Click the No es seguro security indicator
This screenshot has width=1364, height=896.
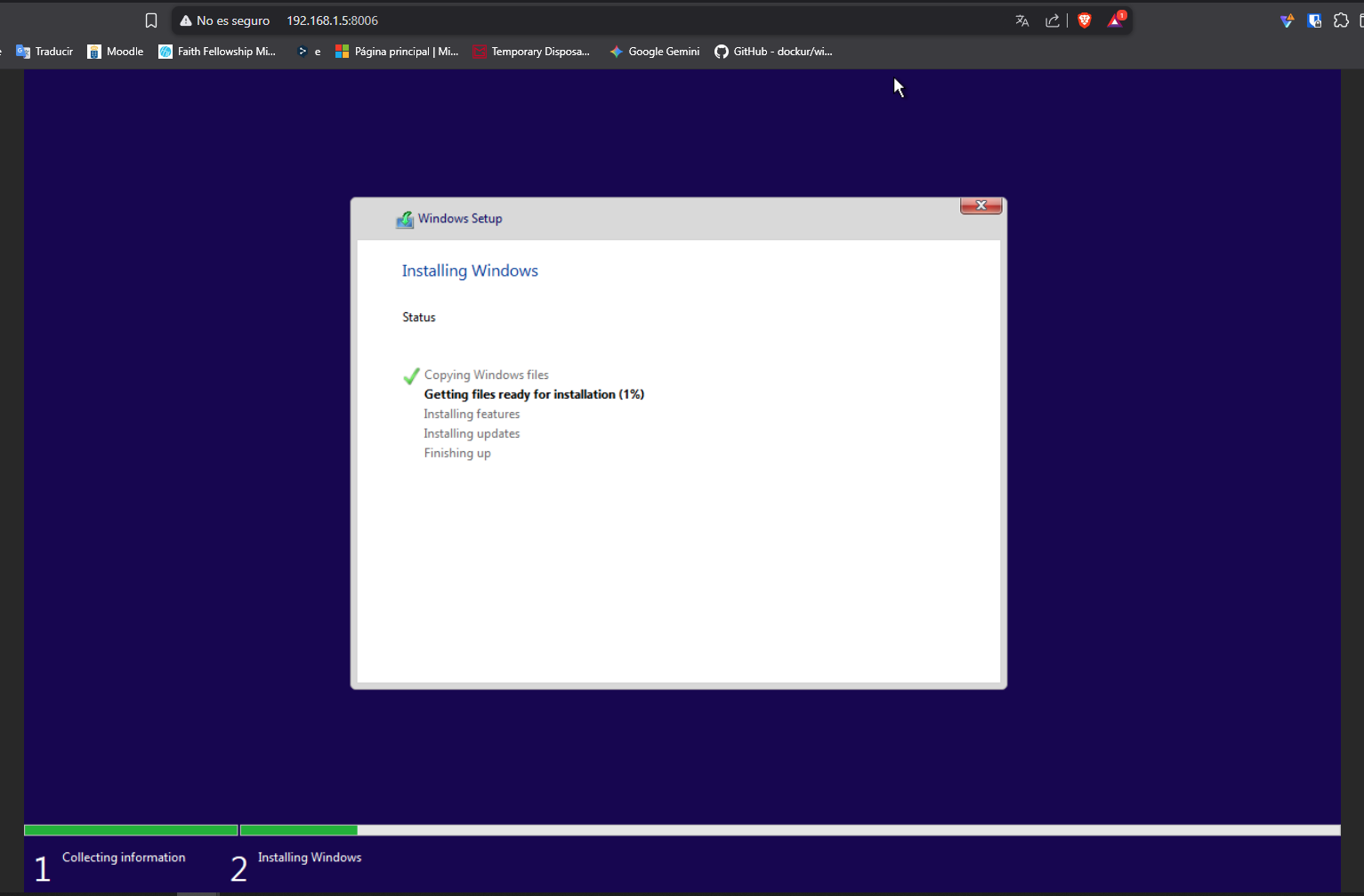click(224, 20)
